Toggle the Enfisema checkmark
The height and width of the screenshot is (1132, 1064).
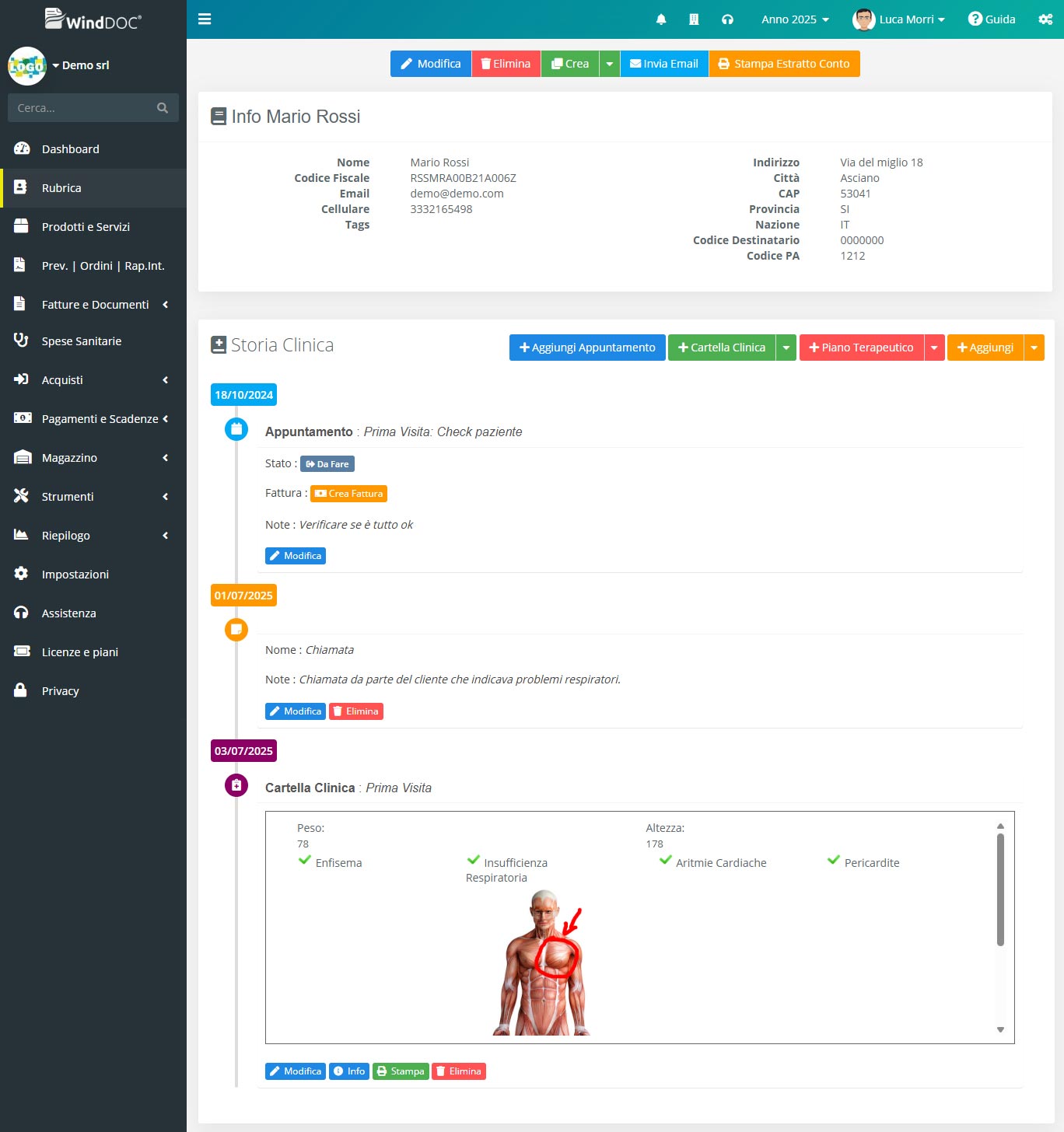point(305,860)
